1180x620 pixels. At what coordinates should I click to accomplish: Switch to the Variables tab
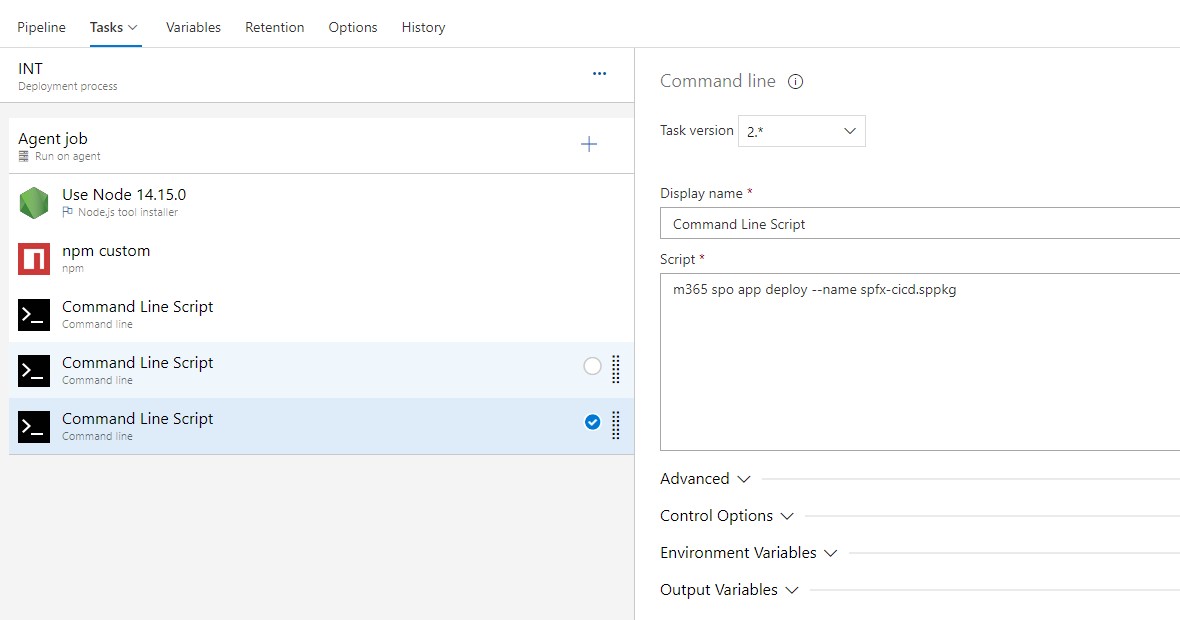coord(193,27)
